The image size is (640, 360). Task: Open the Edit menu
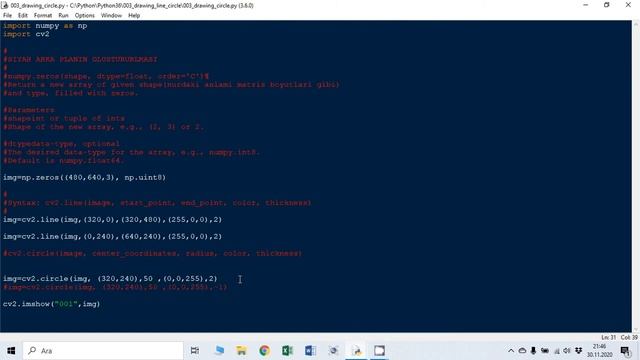click(22, 16)
